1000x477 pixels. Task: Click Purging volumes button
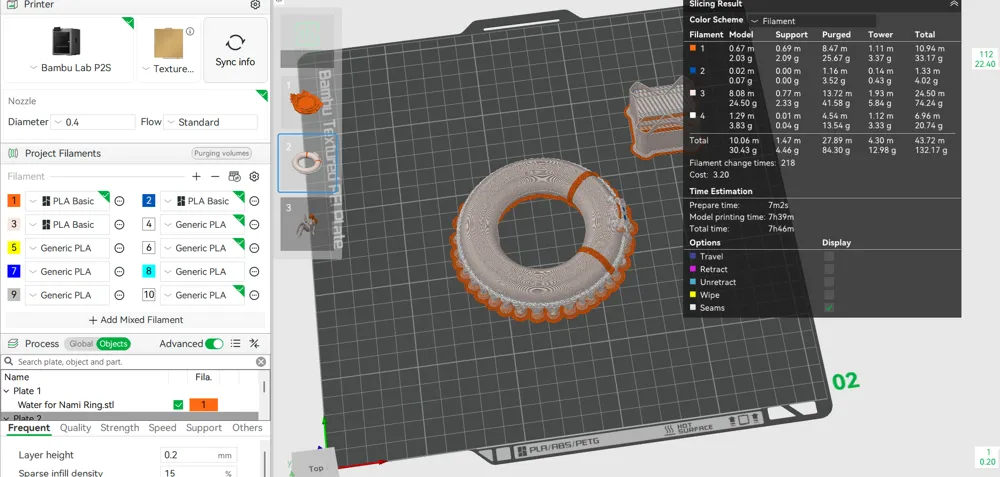tap(221, 153)
